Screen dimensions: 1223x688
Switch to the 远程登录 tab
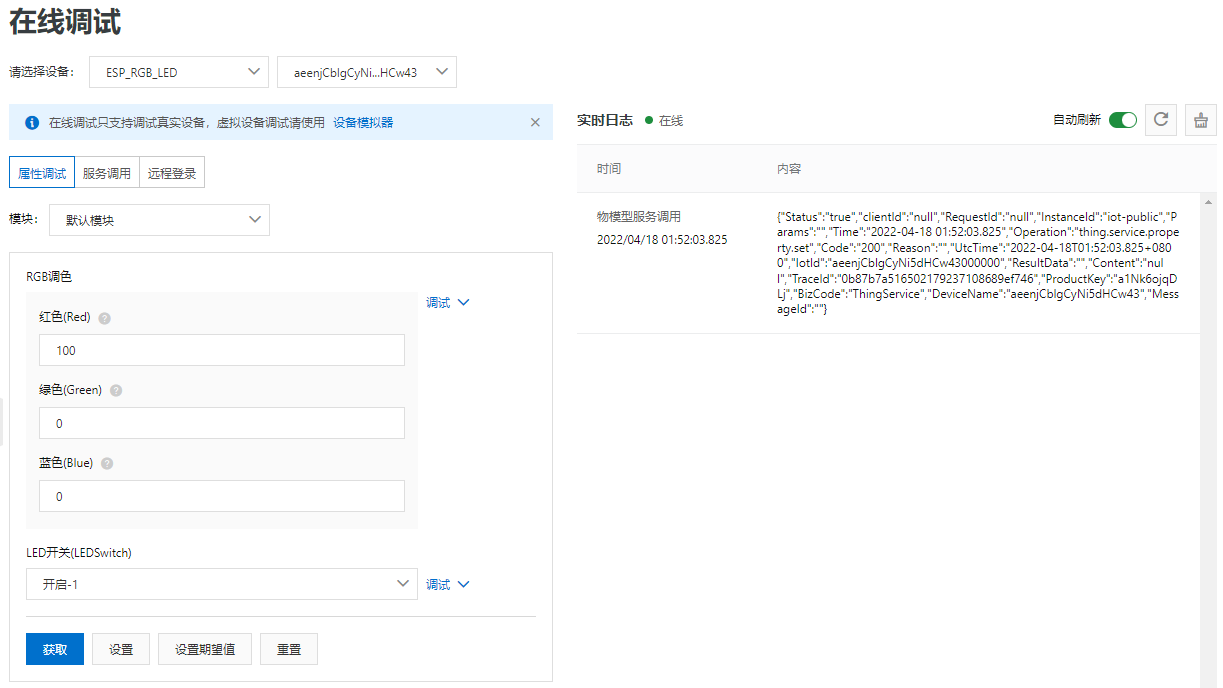point(172,172)
